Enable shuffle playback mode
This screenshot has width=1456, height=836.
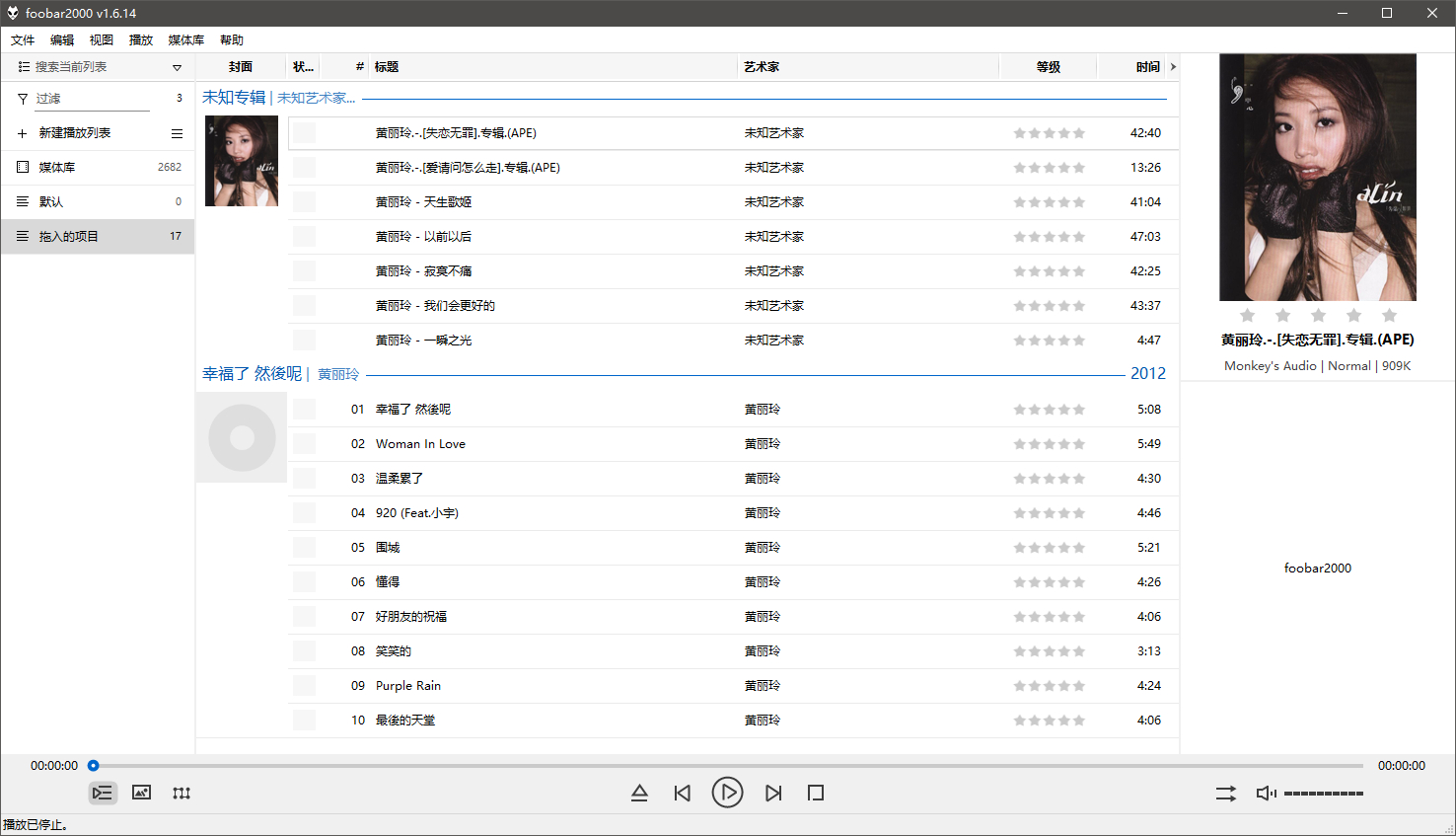click(x=1225, y=793)
